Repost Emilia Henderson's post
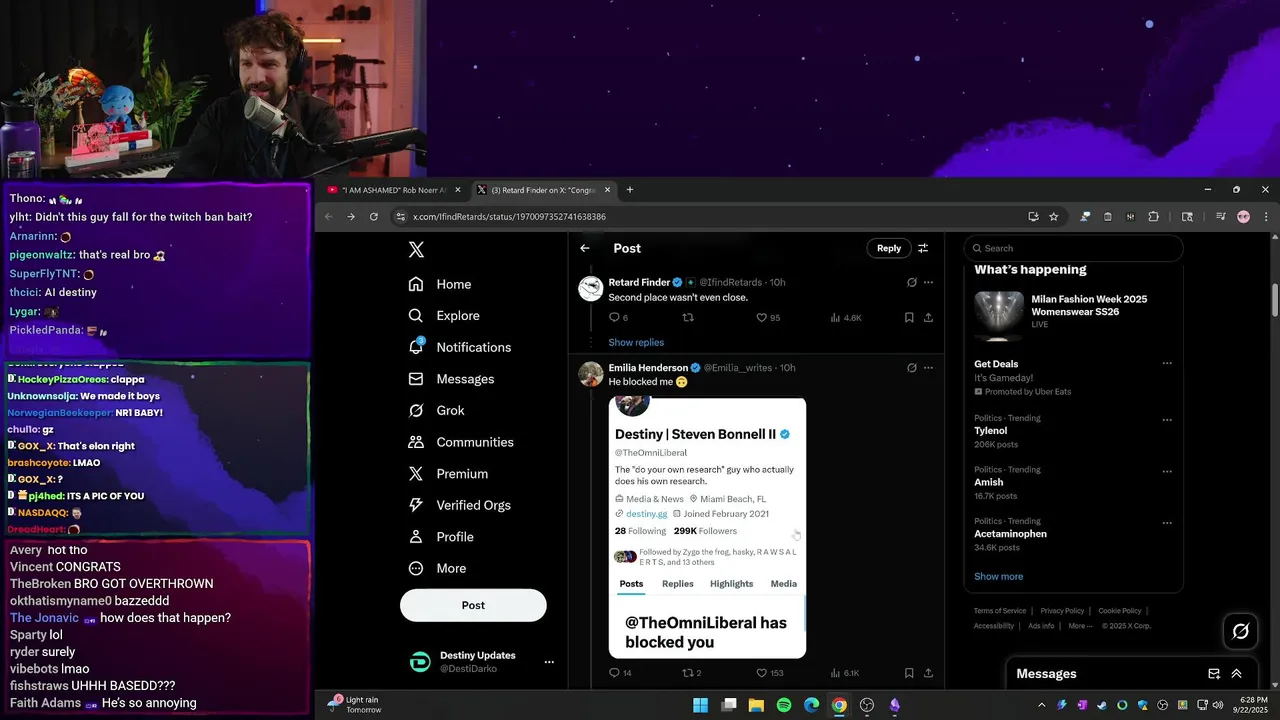This screenshot has height=720, width=1280. coord(691,673)
